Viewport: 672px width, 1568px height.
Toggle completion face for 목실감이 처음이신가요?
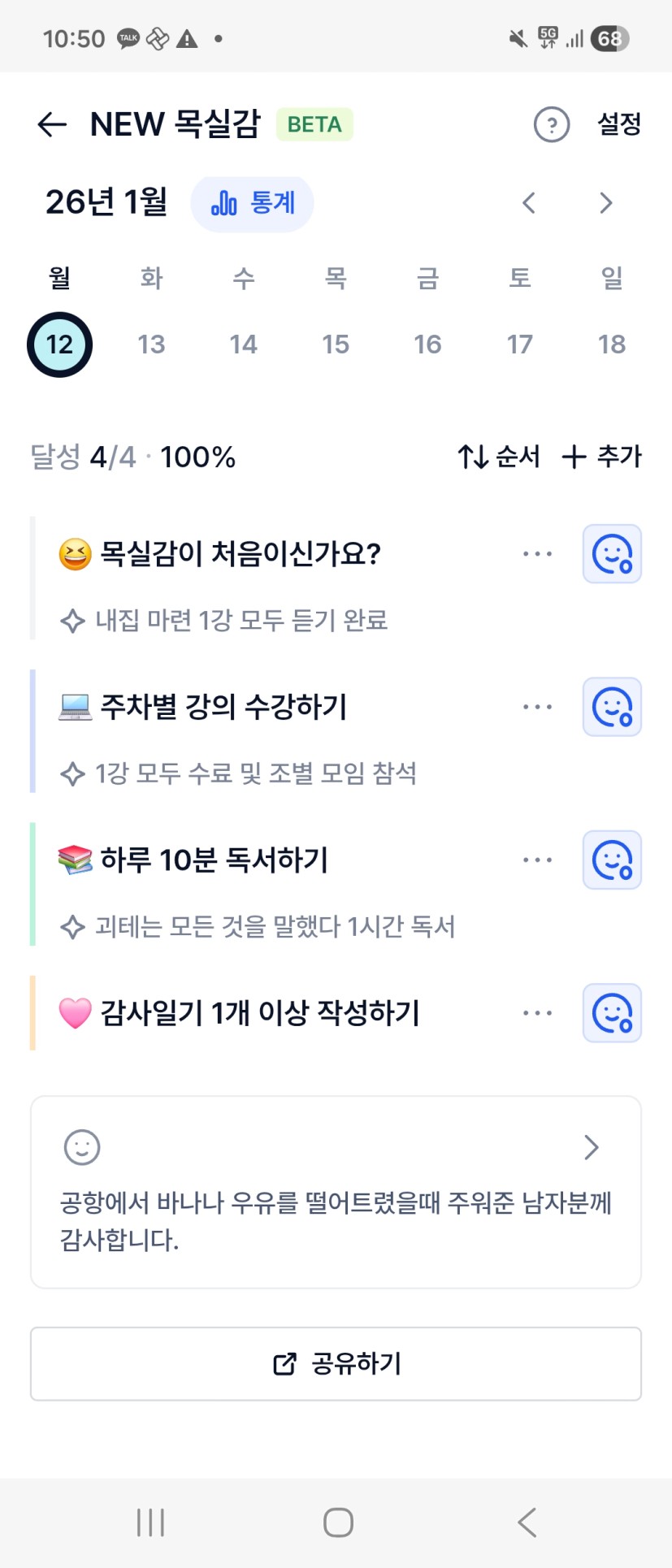click(x=612, y=554)
